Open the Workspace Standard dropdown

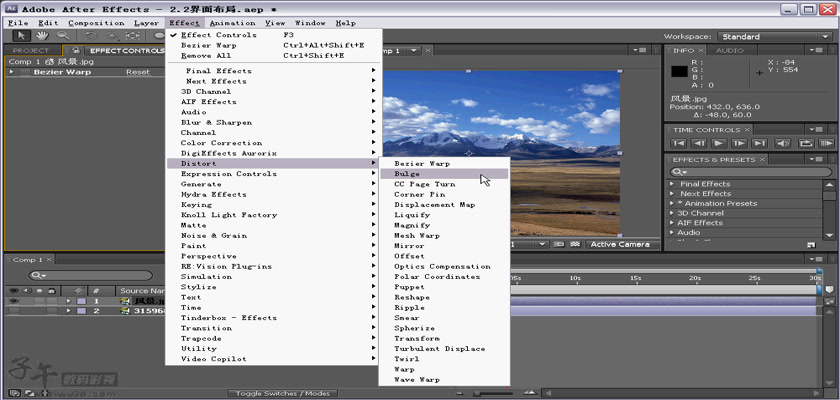(x=775, y=36)
